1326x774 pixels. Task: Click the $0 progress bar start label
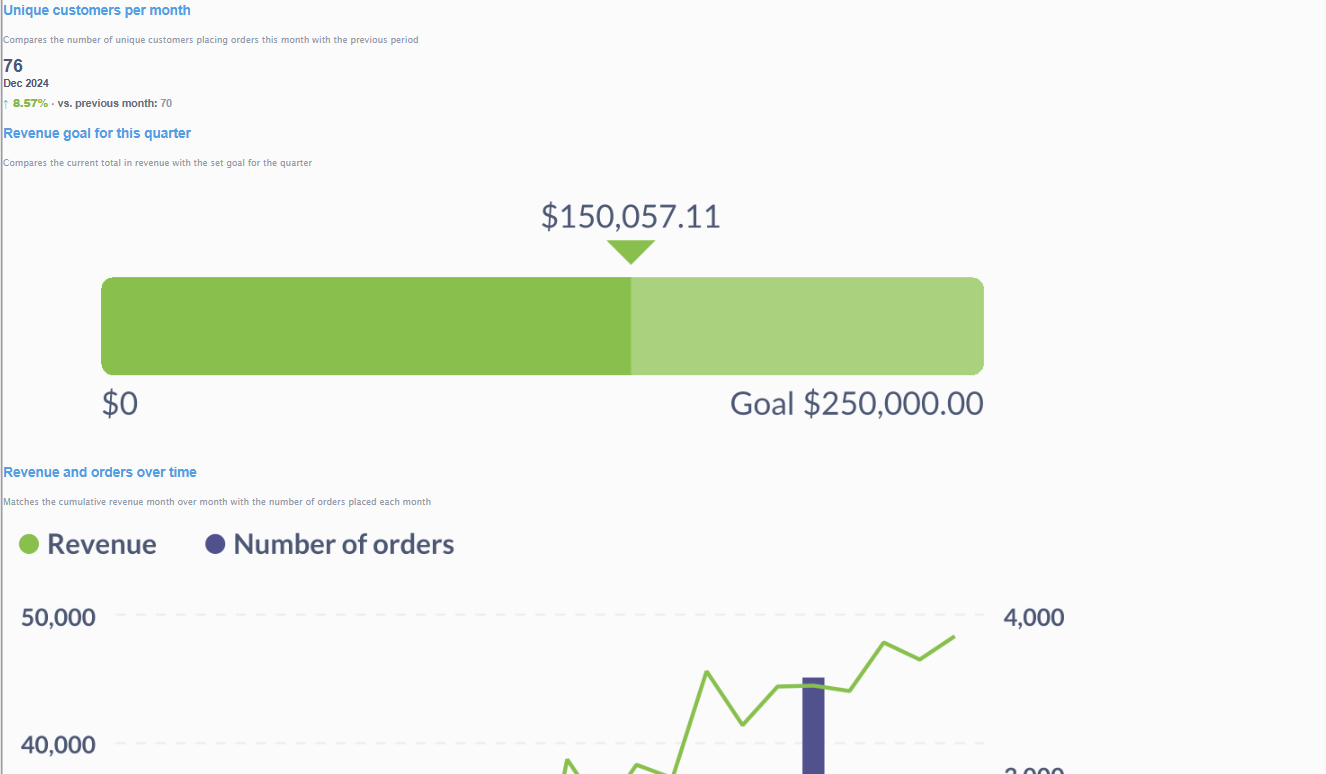pos(120,404)
